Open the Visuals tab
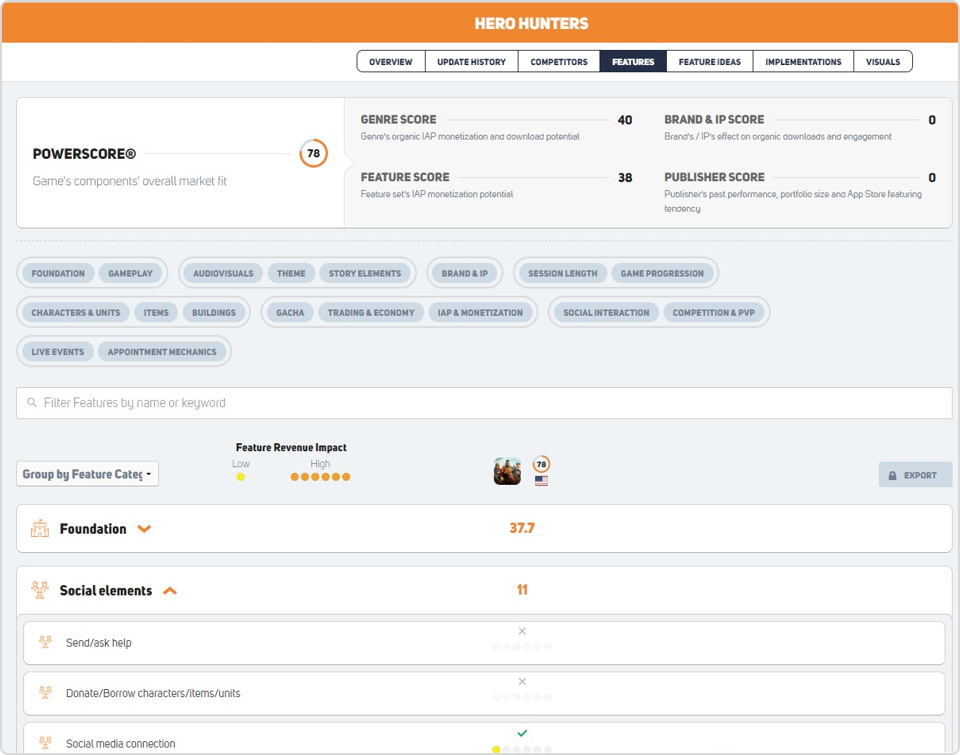 883,62
